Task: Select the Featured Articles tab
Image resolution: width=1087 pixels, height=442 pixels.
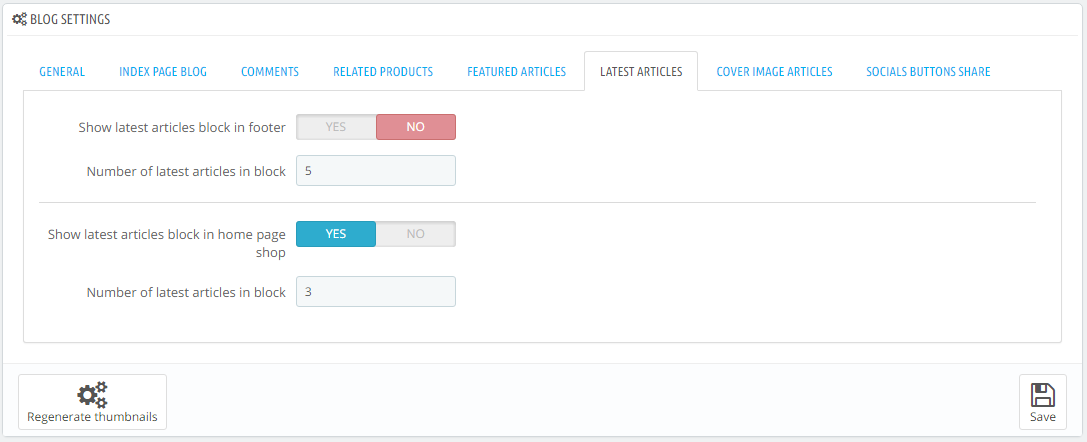Action: click(516, 71)
